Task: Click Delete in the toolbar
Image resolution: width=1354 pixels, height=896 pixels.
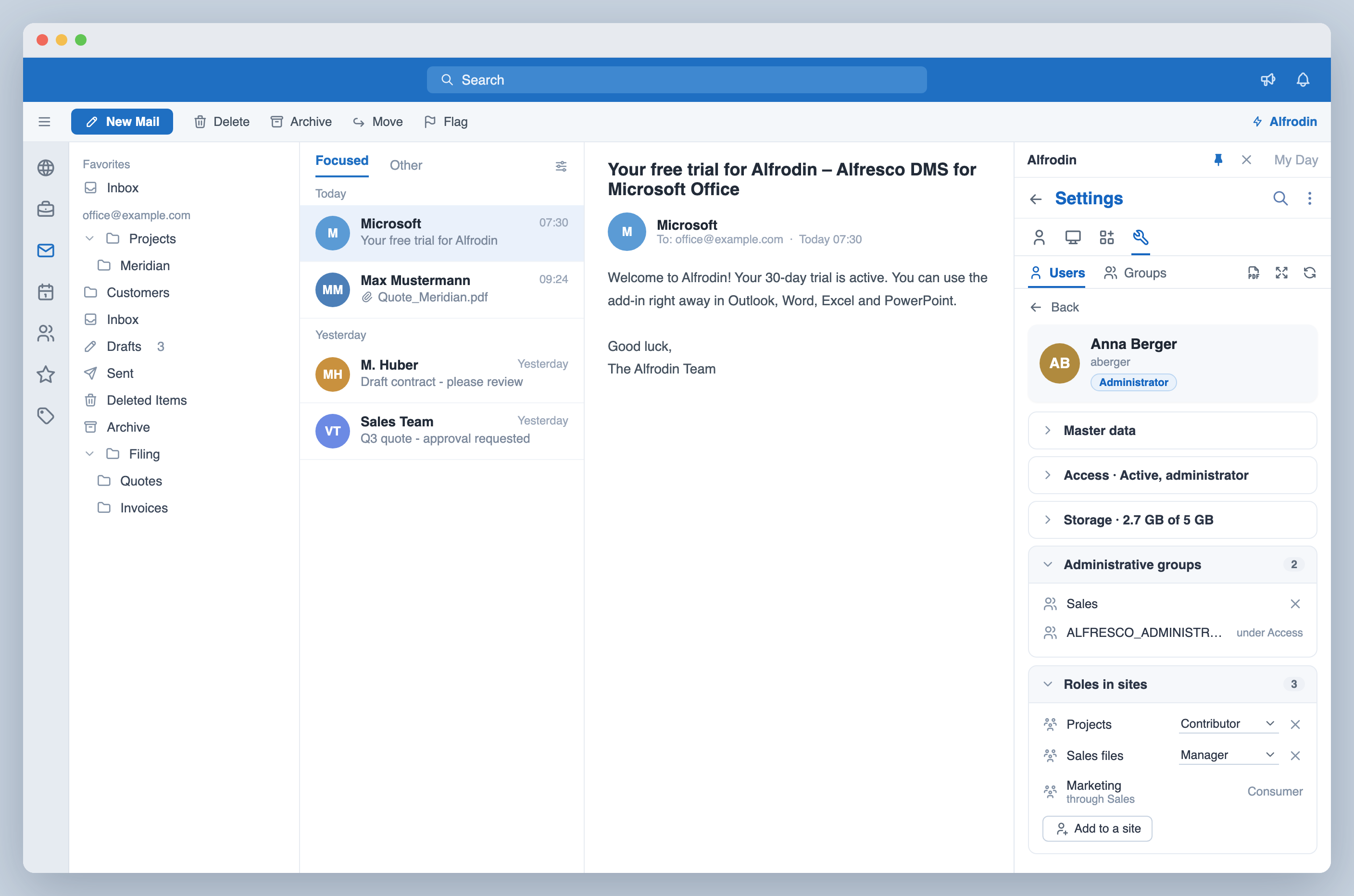Action: coord(222,122)
